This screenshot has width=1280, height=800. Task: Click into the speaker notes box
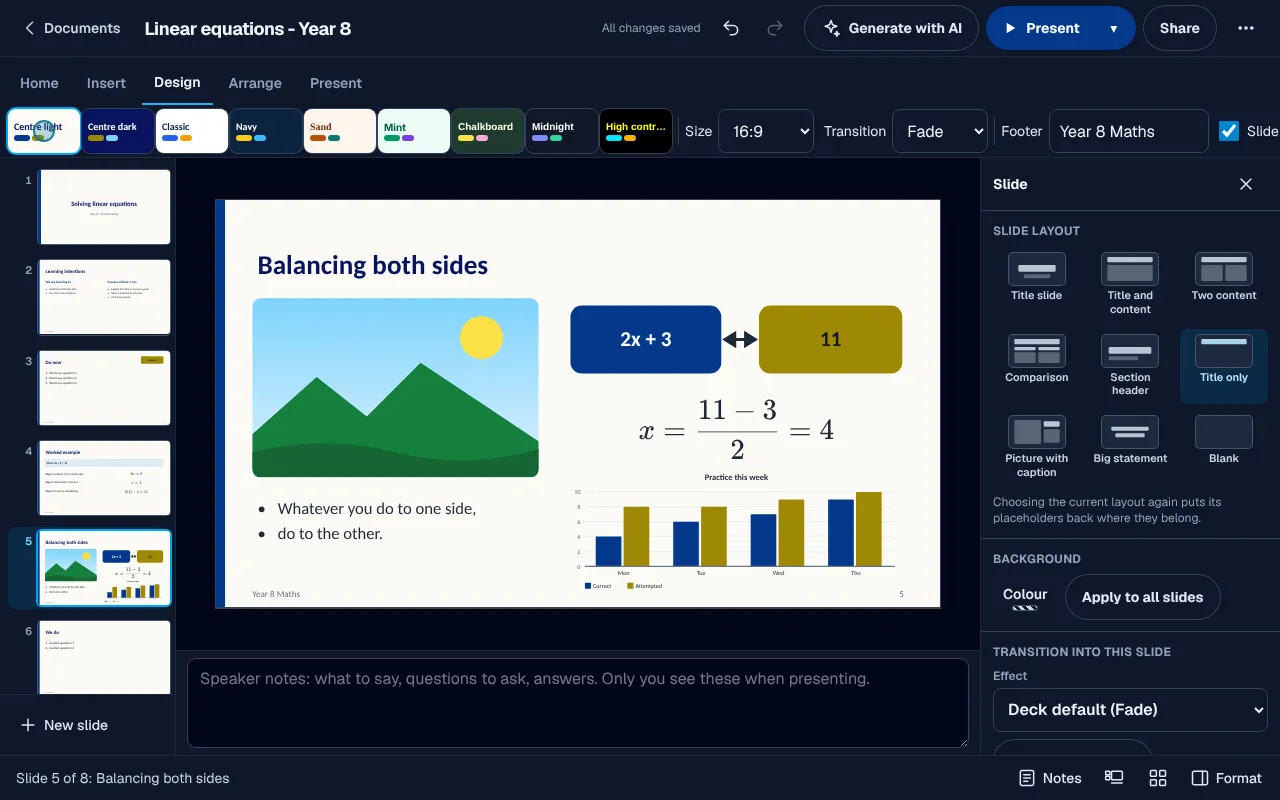pos(578,702)
